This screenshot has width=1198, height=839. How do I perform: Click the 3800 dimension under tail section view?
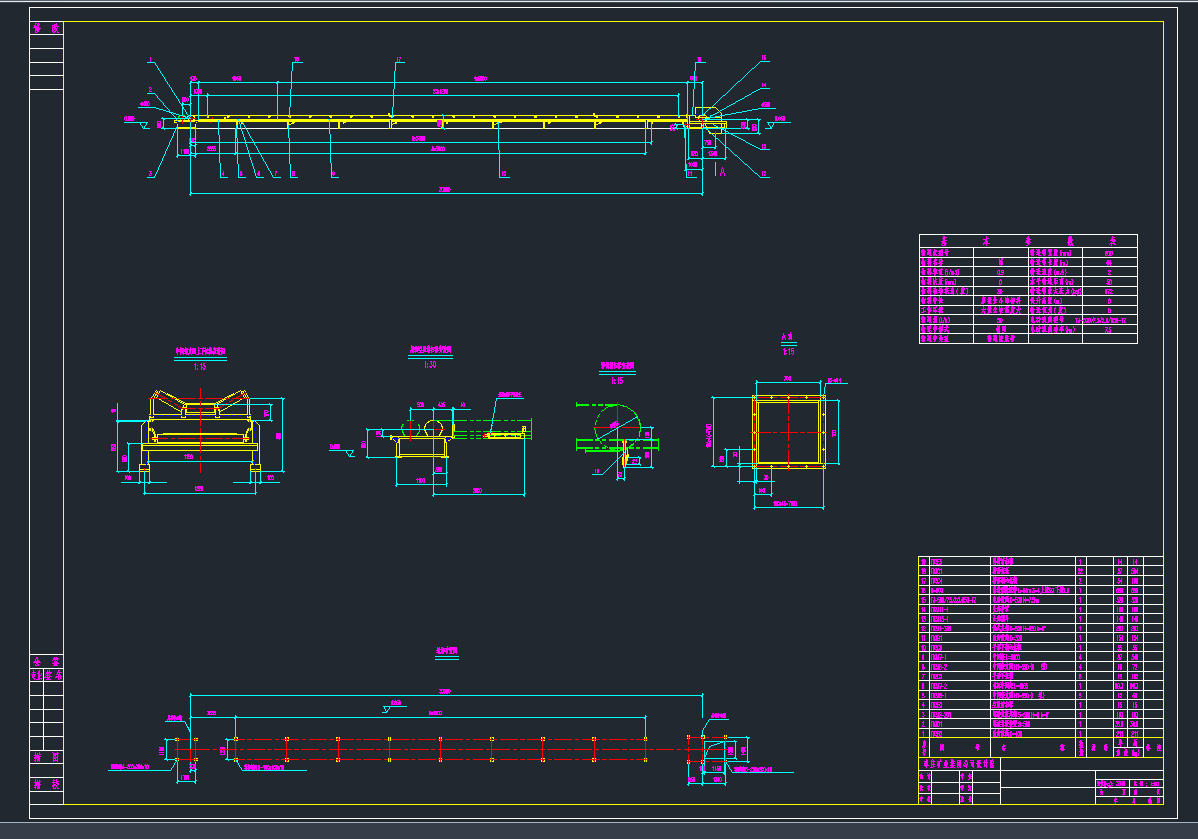coord(478,491)
